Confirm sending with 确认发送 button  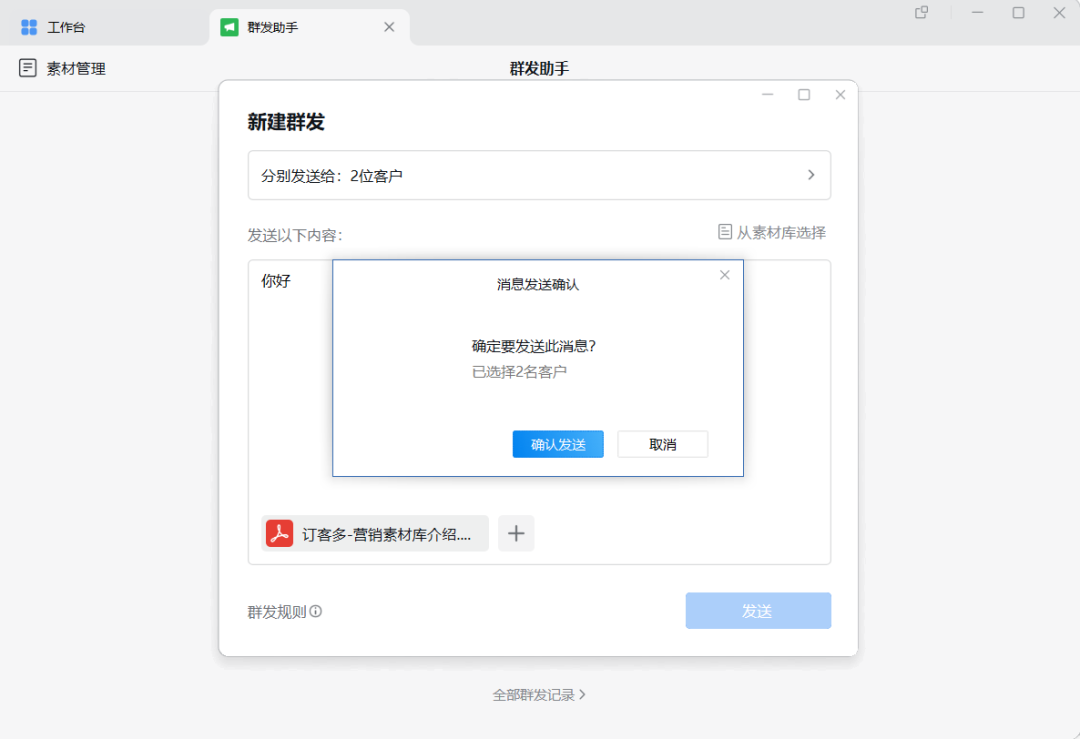[x=558, y=444]
